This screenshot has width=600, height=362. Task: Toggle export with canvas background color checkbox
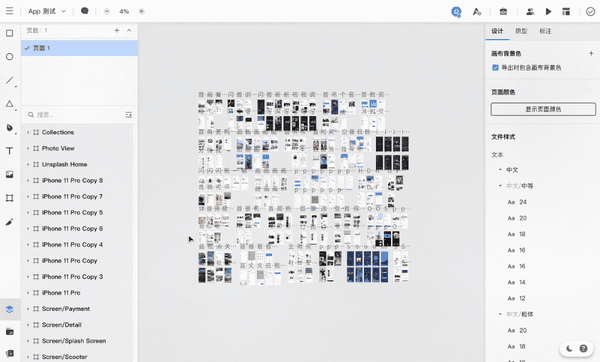(495, 68)
